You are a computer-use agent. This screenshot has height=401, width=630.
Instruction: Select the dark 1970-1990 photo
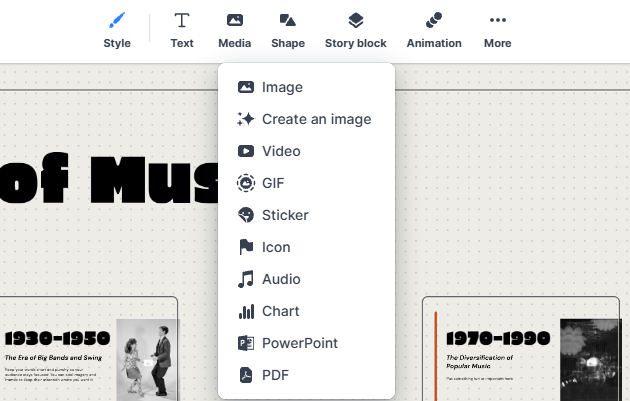point(591,360)
